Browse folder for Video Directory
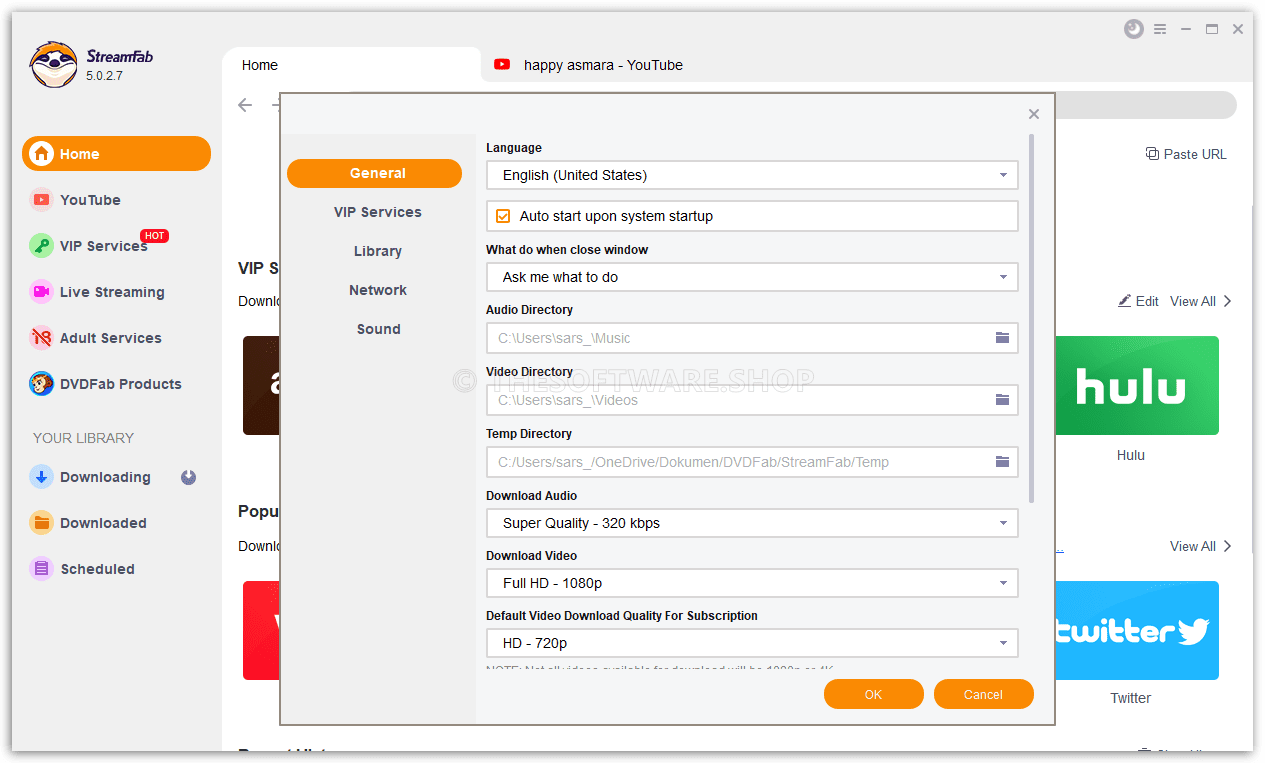 pyautogui.click(x=1002, y=400)
